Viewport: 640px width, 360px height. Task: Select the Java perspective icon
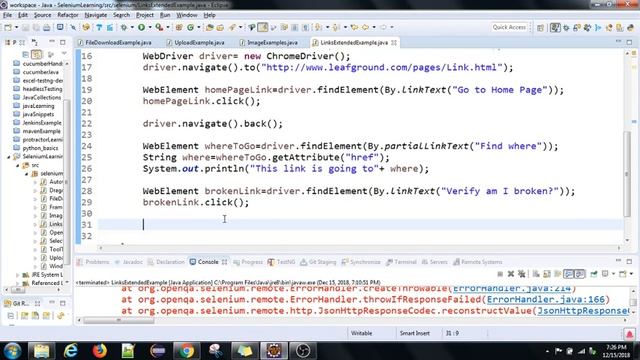pyautogui.click(x=555, y=27)
